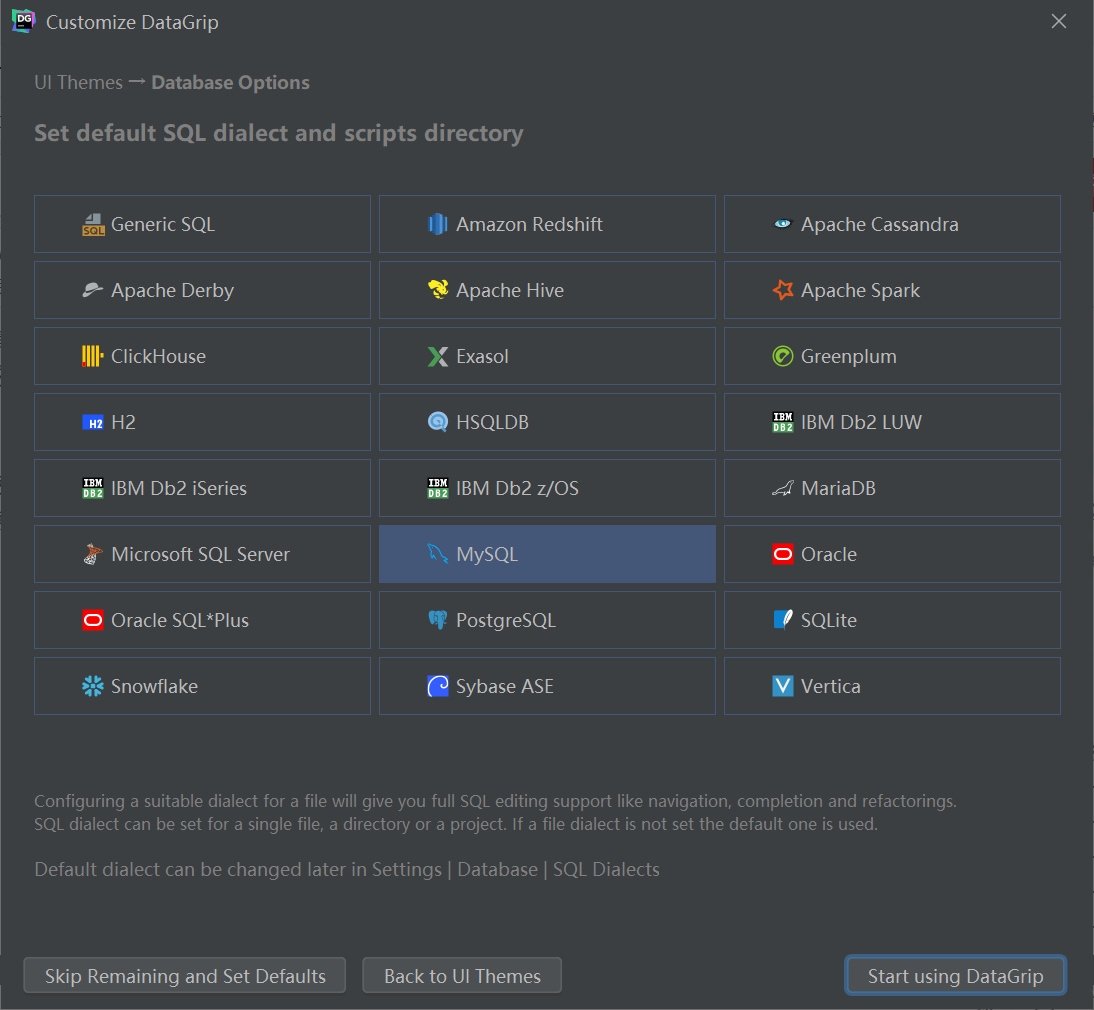Choose the Generic SQL dialect option
This screenshot has height=1010, width=1094.
[x=202, y=224]
